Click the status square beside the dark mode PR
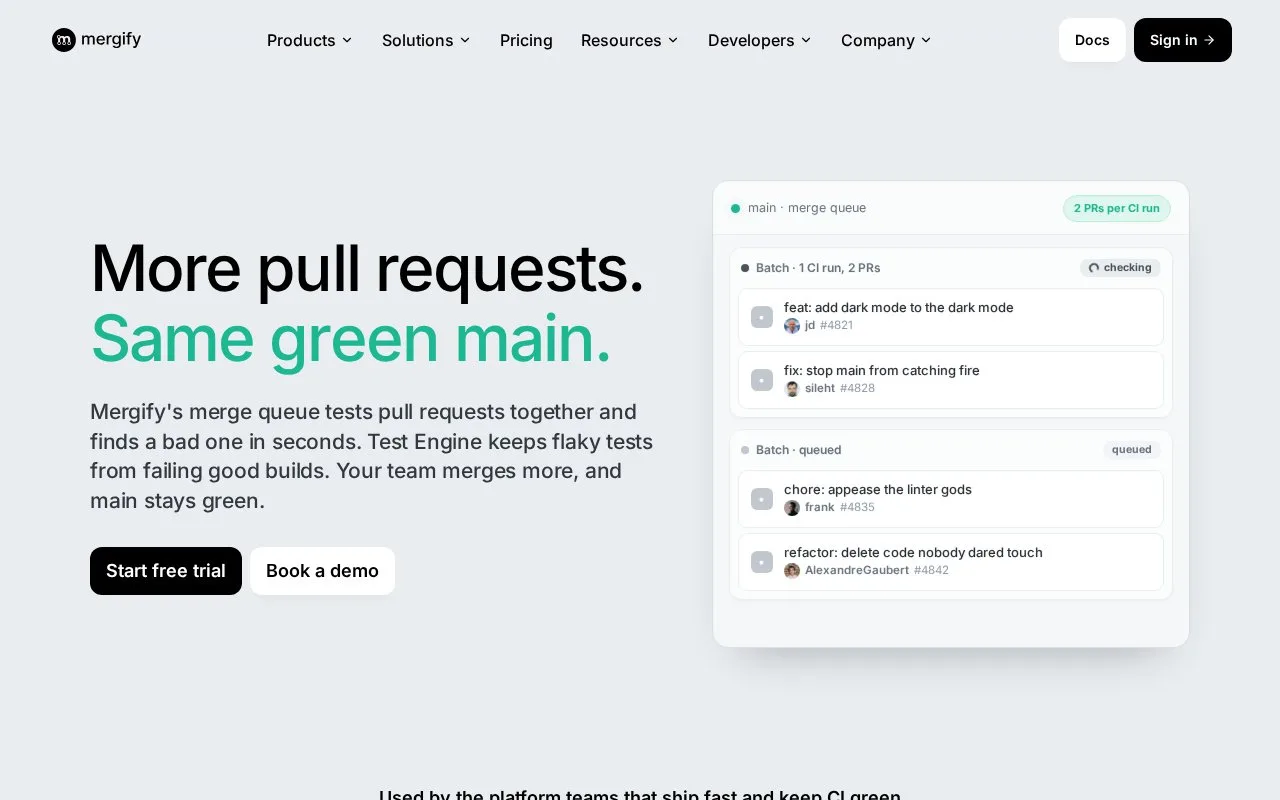 tap(762, 317)
